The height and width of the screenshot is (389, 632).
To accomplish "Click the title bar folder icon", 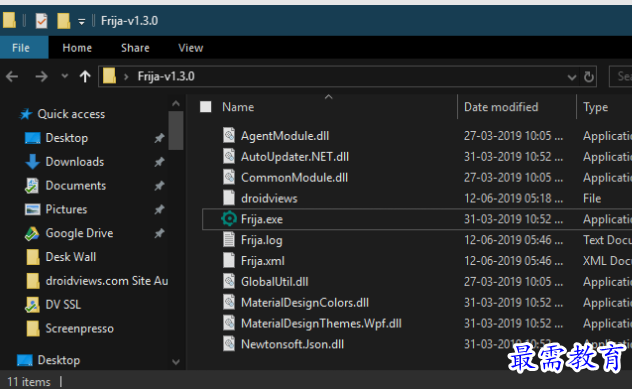I will click(x=9, y=20).
